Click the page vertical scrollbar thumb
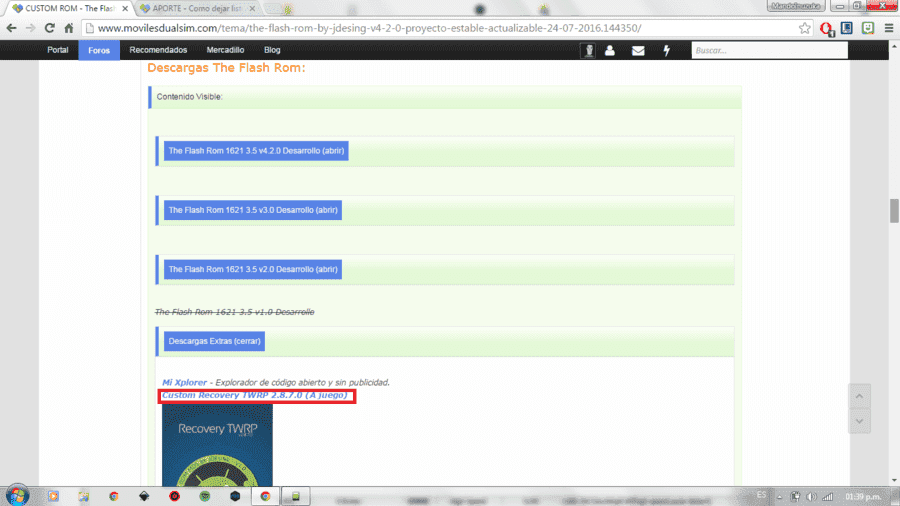The width and height of the screenshot is (900, 506). coord(894,211)
